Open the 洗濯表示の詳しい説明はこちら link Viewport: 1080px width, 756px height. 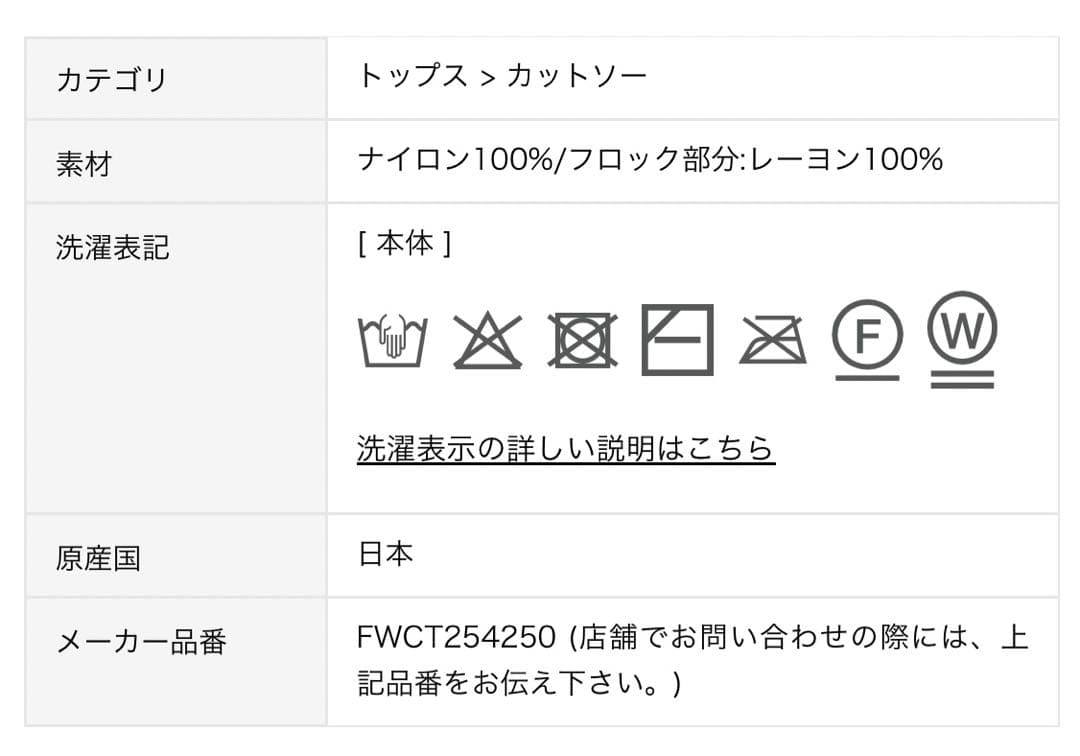[565, 448]
